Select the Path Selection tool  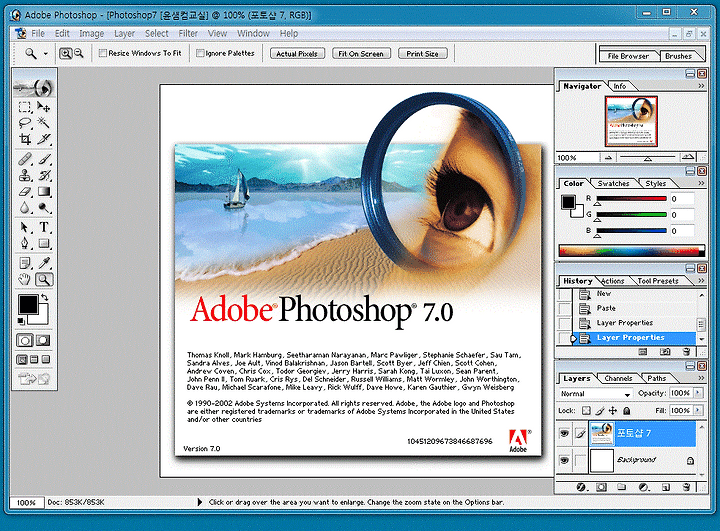(25, 227)
